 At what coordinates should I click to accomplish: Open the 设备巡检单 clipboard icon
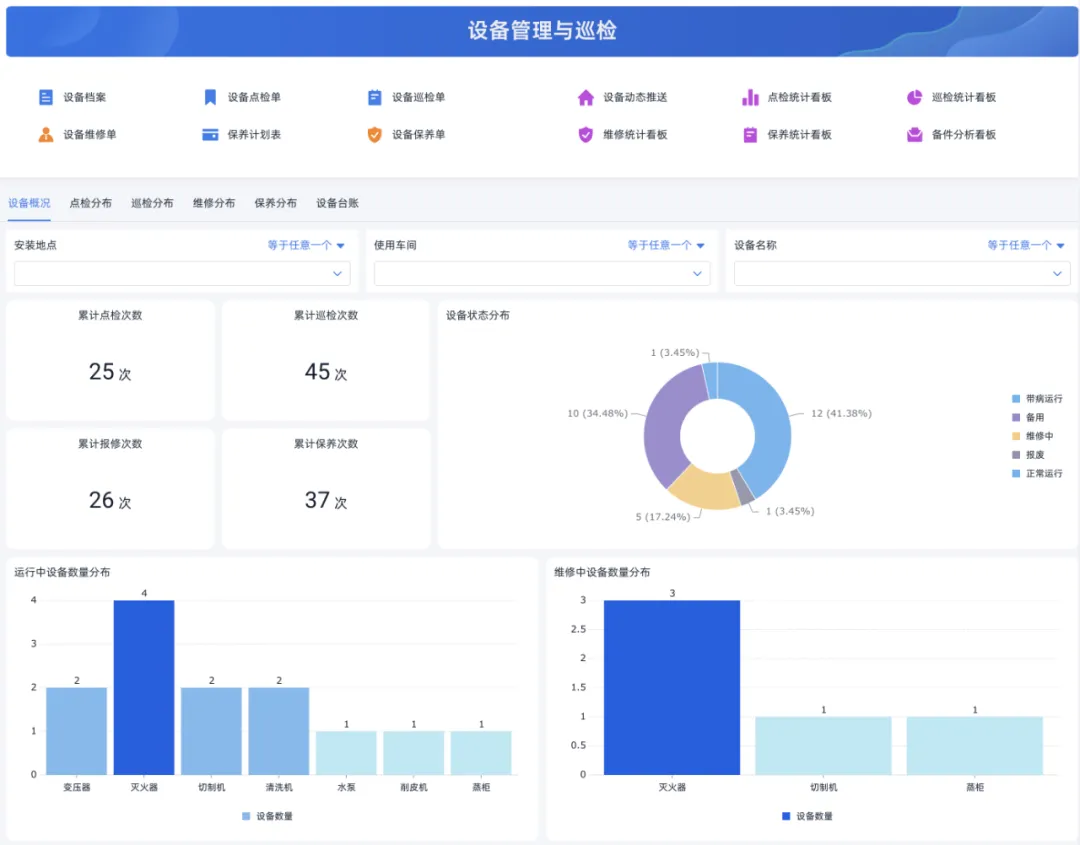(x=375, y=97)
